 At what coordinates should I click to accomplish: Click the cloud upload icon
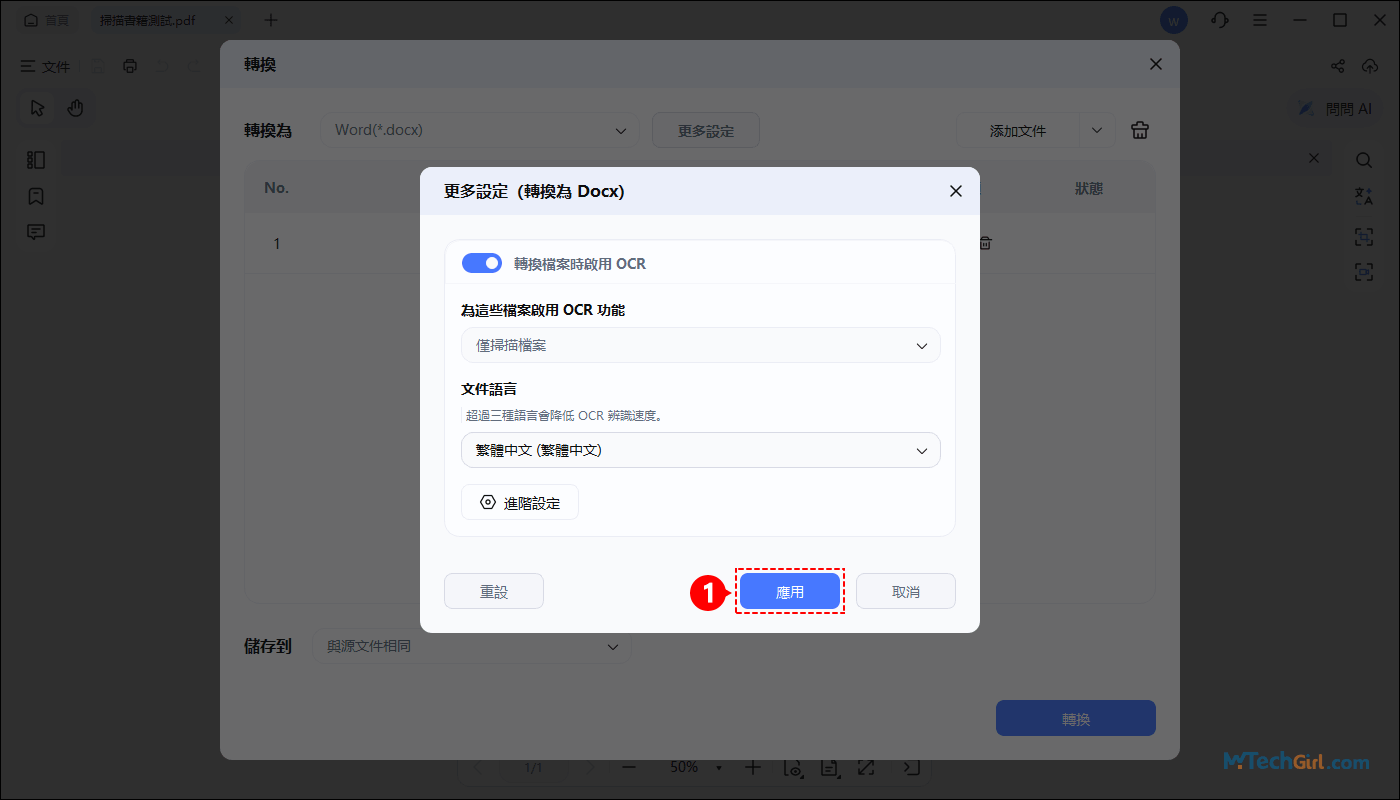1370,66
